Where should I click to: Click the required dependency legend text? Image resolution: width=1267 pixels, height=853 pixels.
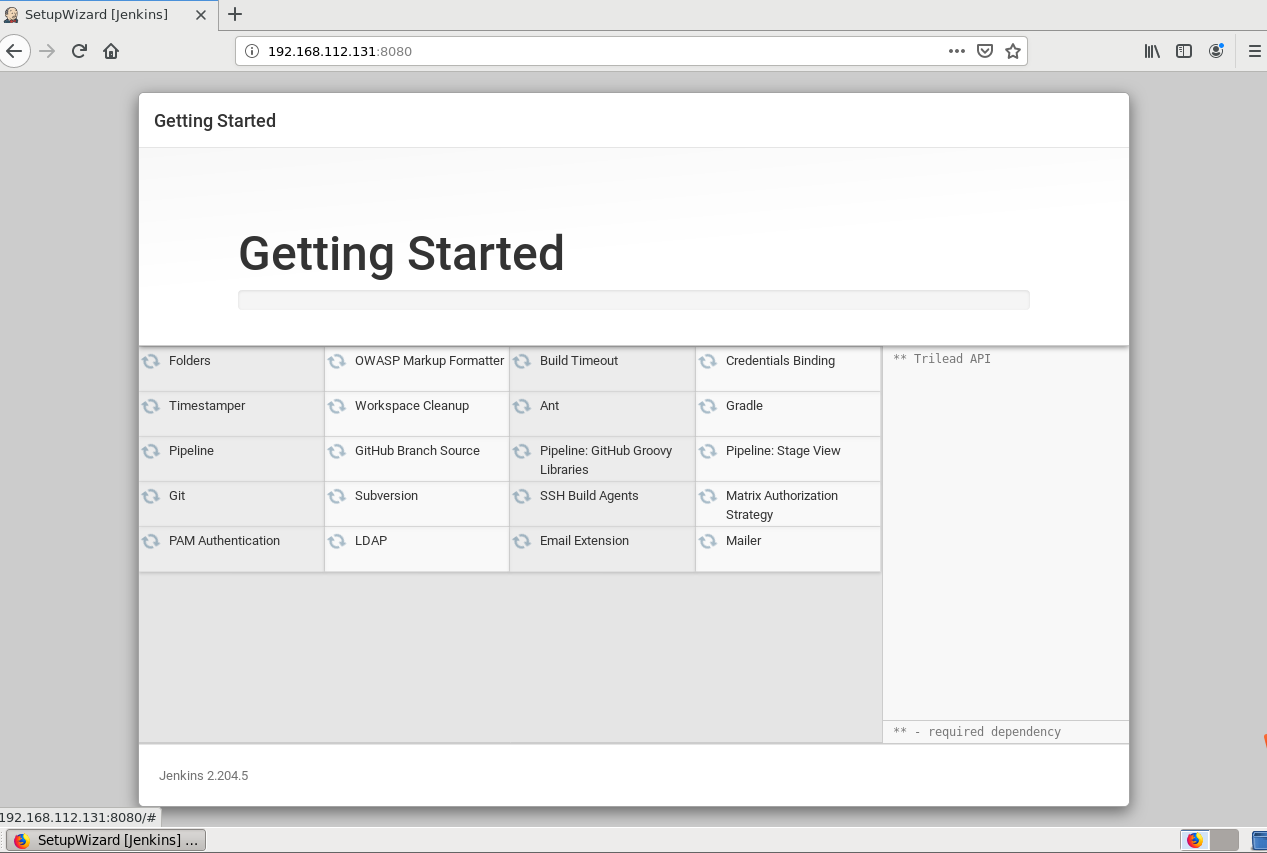coord(977,732)
